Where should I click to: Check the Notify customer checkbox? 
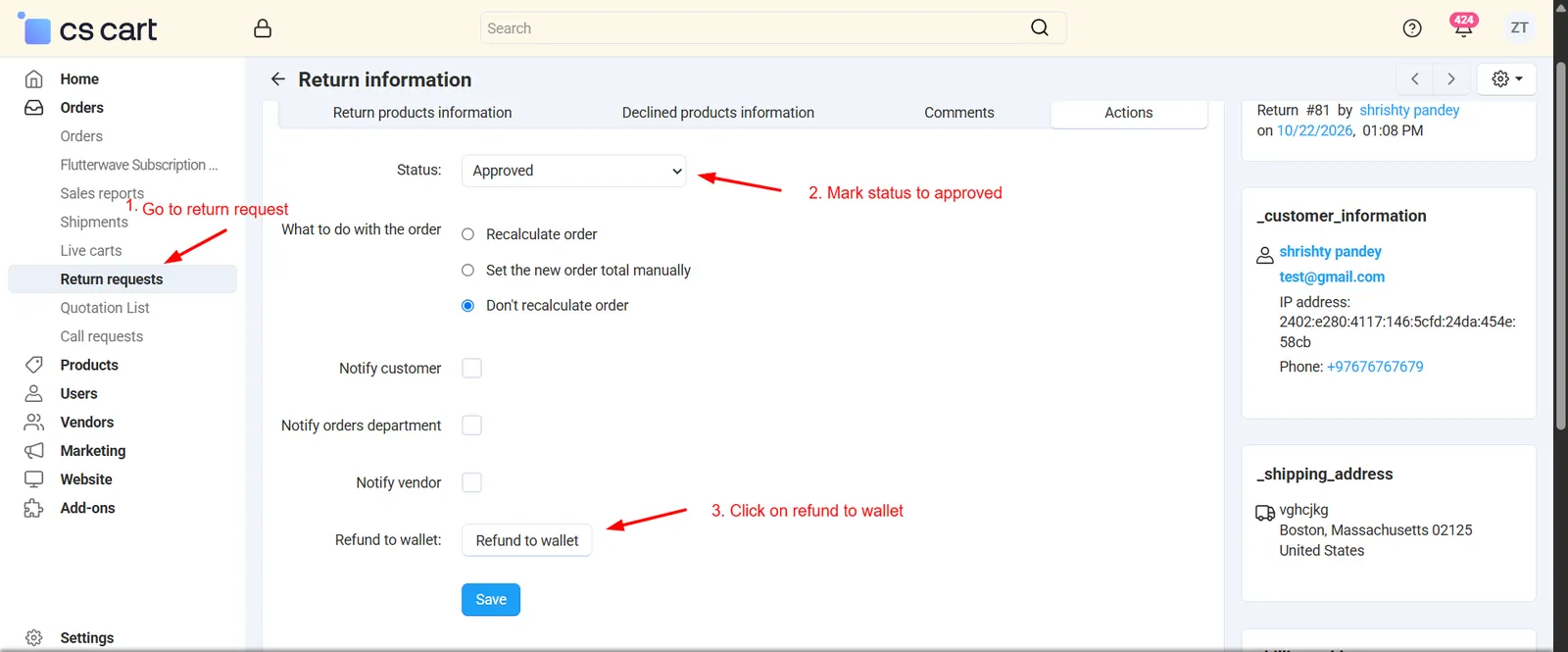[x=471, y=369]
